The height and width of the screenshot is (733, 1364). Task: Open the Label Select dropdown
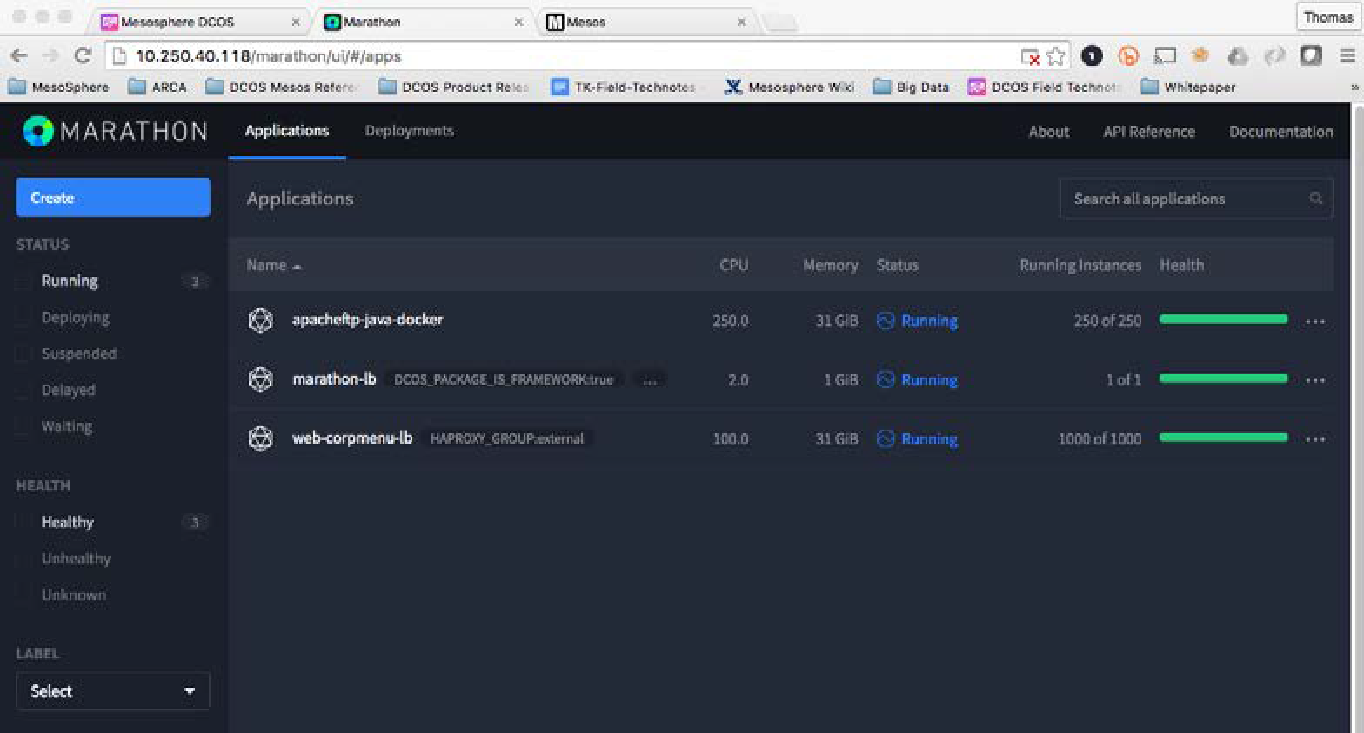pos(113,691)
